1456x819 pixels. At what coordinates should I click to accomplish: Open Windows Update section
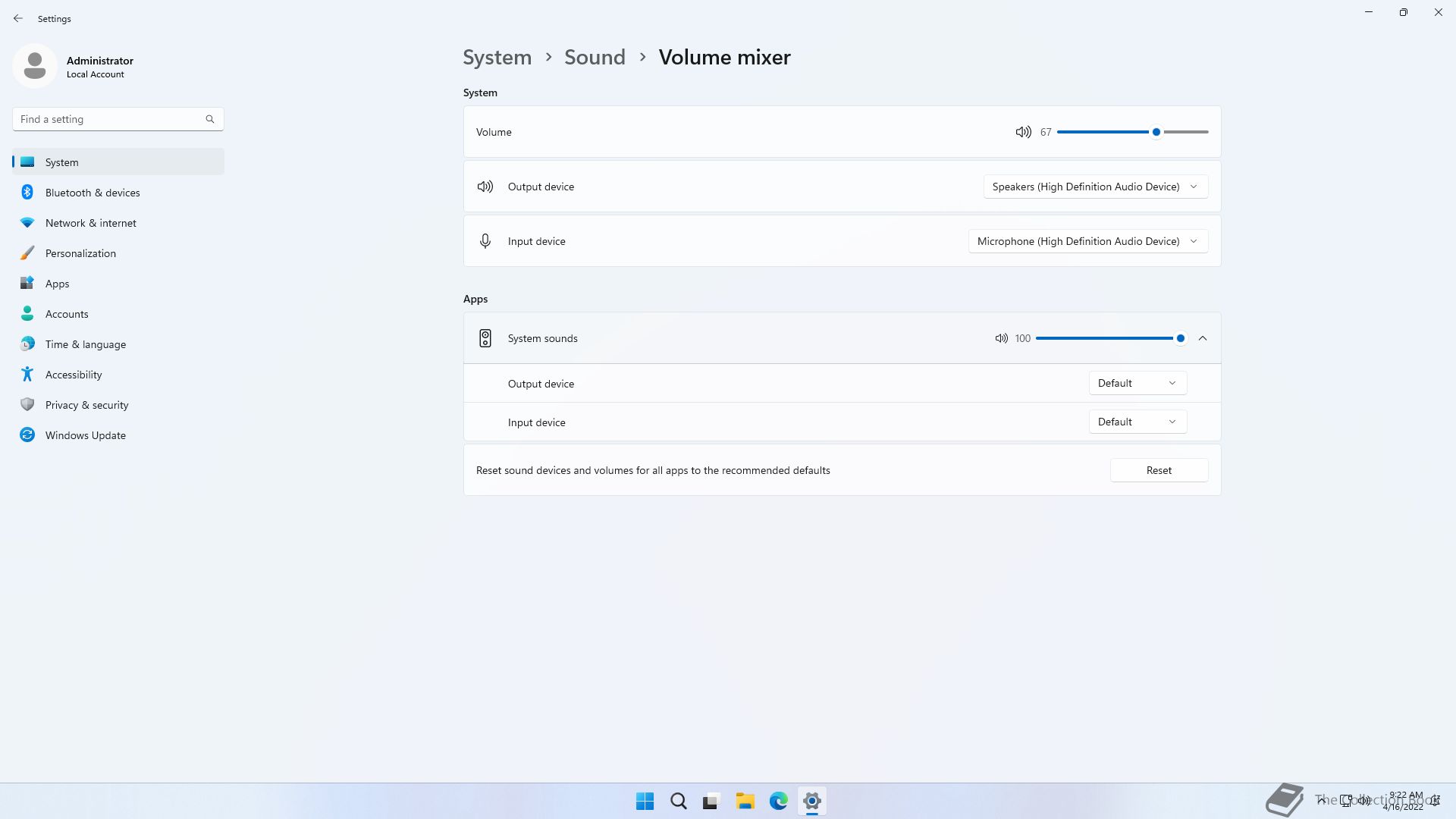(86, 435)
